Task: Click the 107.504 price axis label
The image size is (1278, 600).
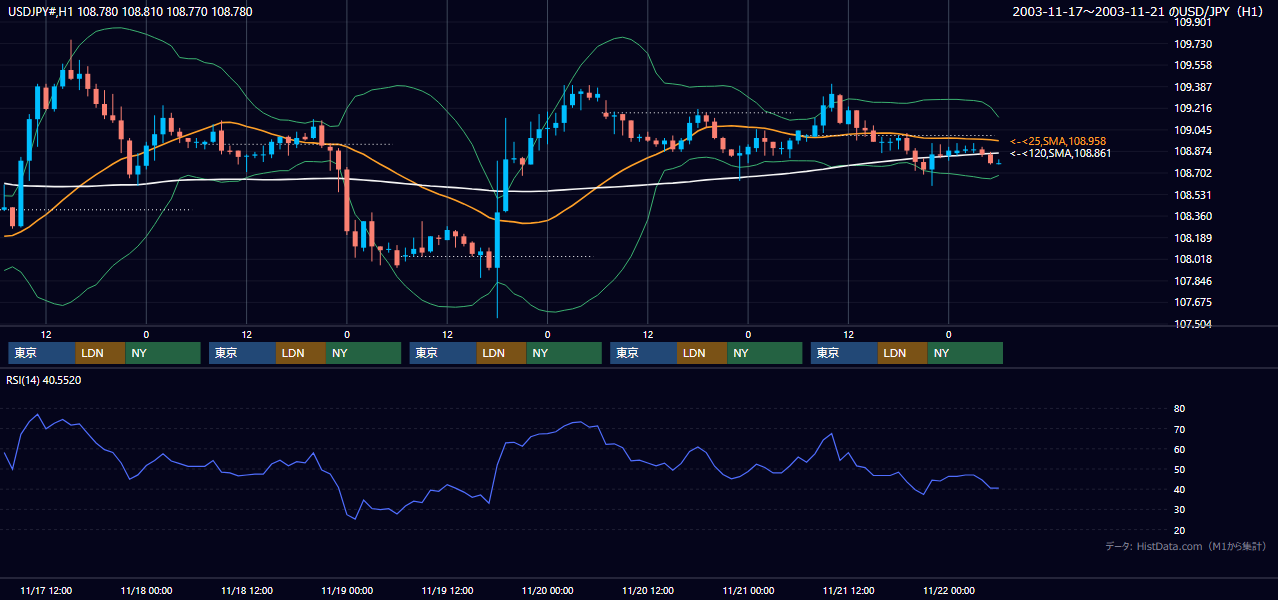Action: pyautogui.click(x=1193, y=324)
